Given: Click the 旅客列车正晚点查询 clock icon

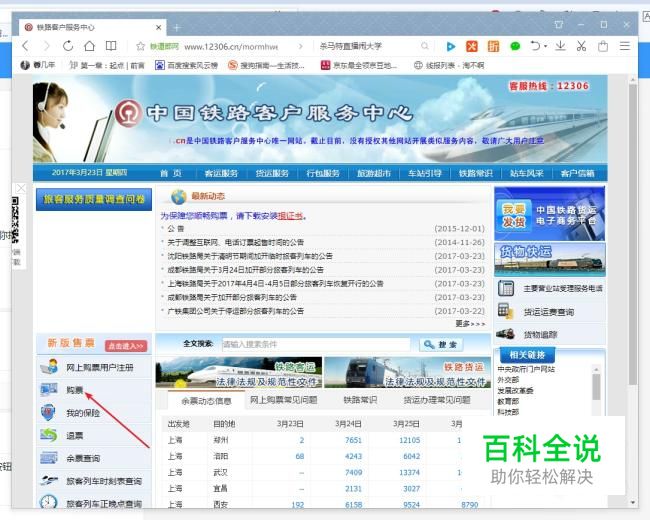Looking at the screenshot, I should 49,502.
